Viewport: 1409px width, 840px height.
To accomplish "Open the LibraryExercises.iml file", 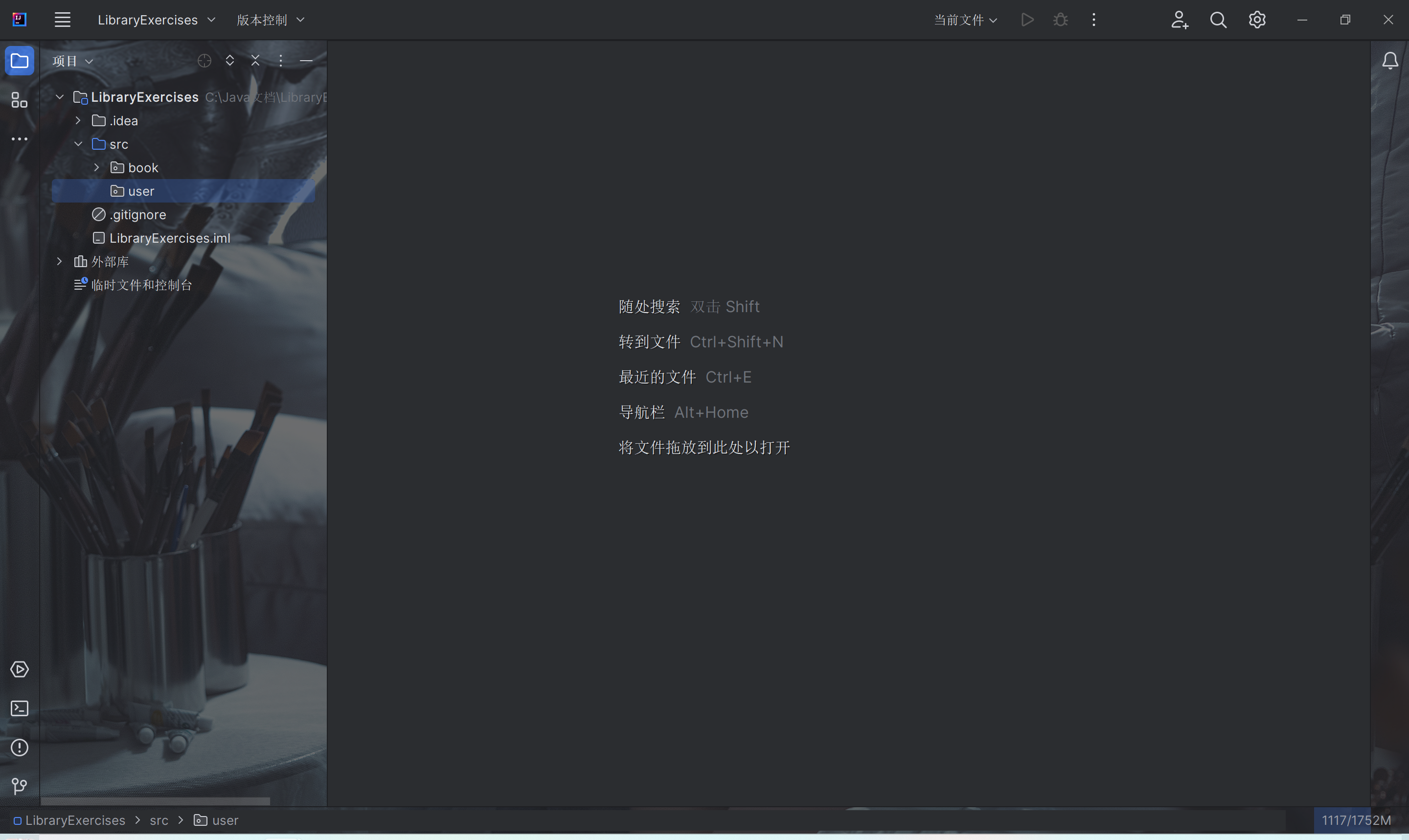I will pos(170,237).
